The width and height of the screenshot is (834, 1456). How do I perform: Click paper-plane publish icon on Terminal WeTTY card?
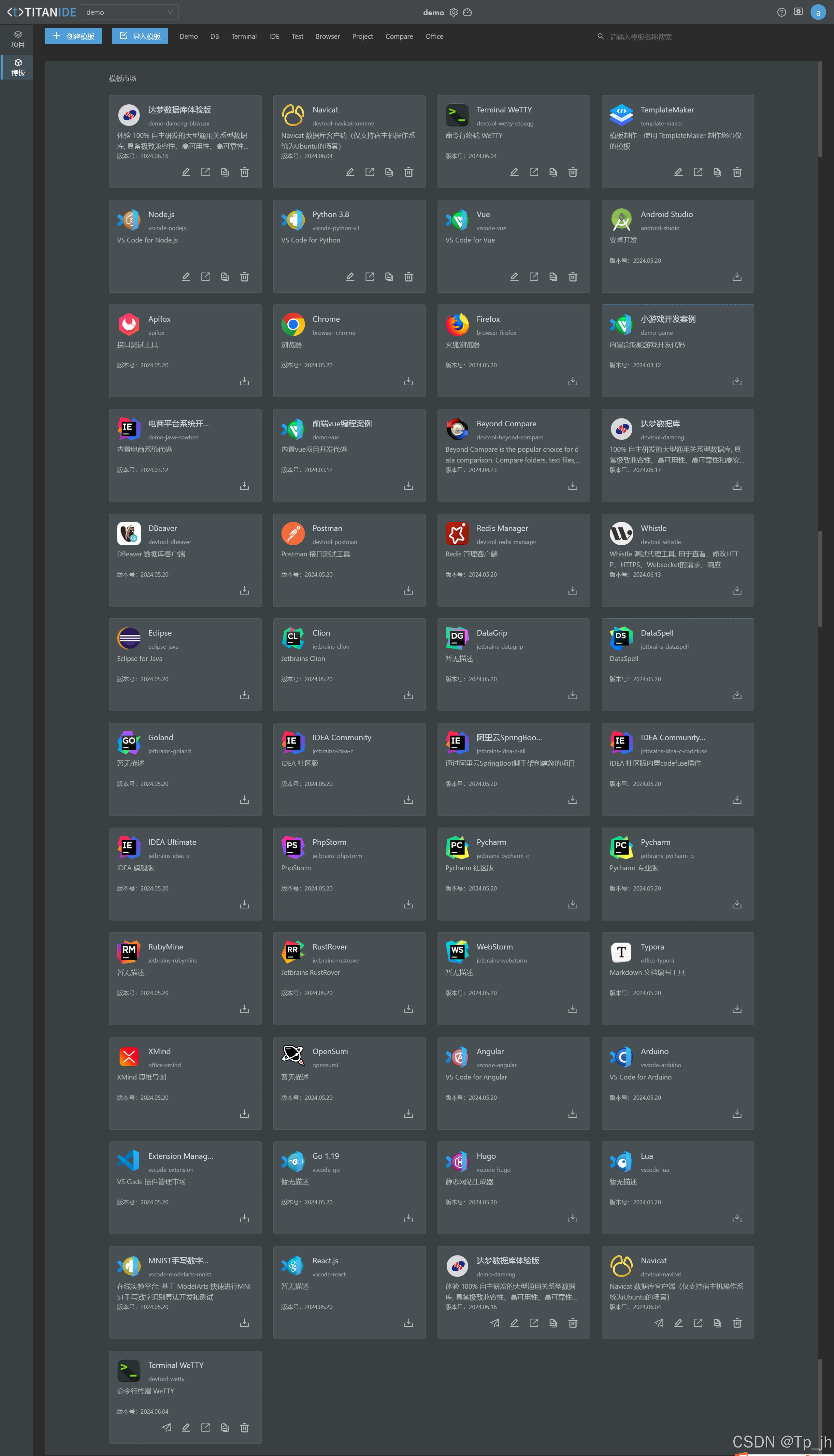tap(166, 1427)
